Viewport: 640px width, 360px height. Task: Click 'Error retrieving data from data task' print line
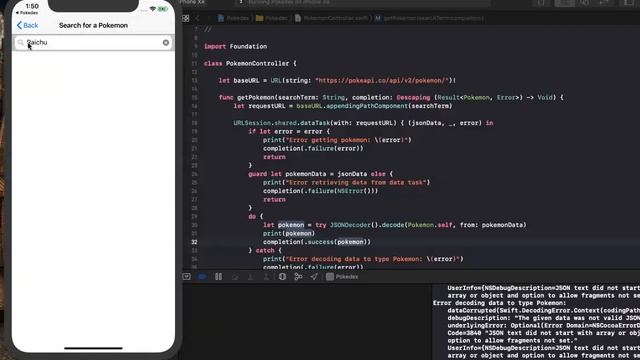click(x=346, y=182)
